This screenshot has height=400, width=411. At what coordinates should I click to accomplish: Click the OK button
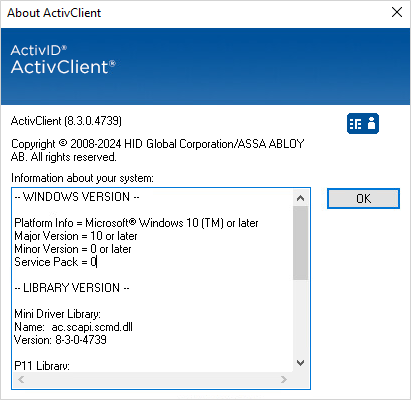[x=363, y=199]
